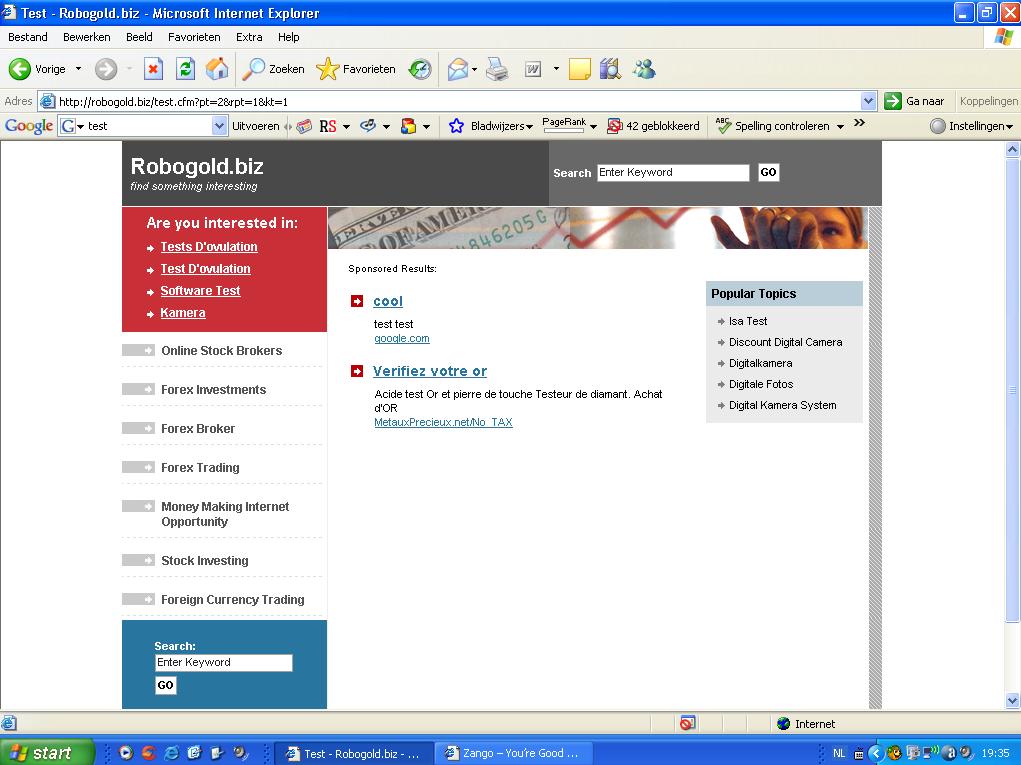The image size is (1021, 765).
Task: Expand the RS toolbar dropdown arrow
Action: [x=346, y=126]
